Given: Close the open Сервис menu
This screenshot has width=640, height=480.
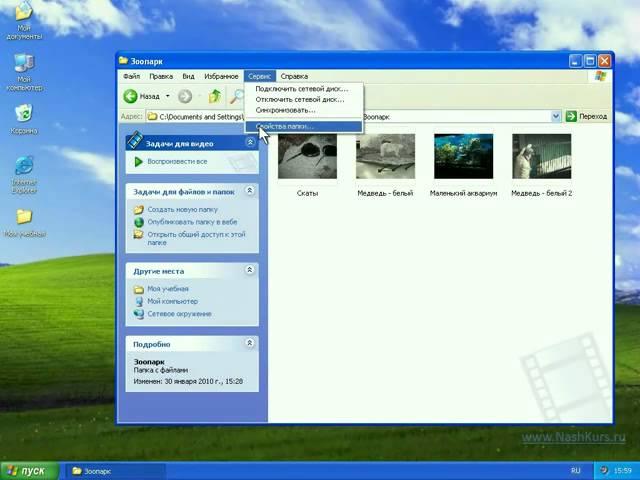Looking at the screenshot, I should click(x=260, y=76).
